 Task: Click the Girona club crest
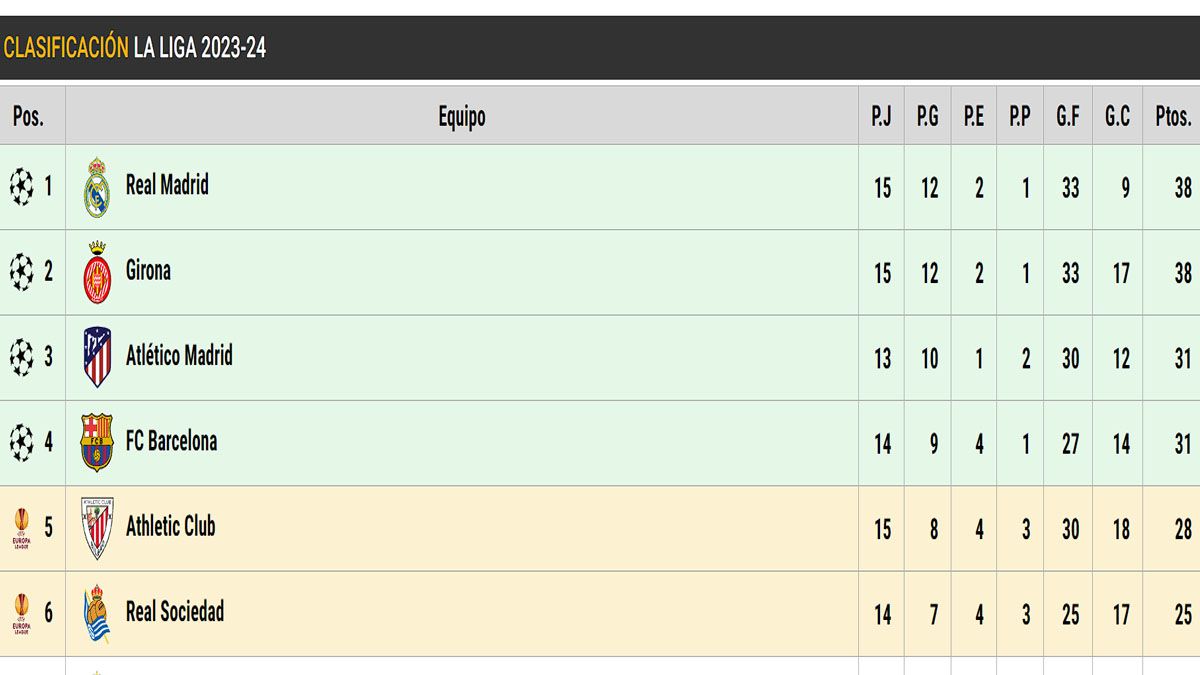(x=97, y=272)
